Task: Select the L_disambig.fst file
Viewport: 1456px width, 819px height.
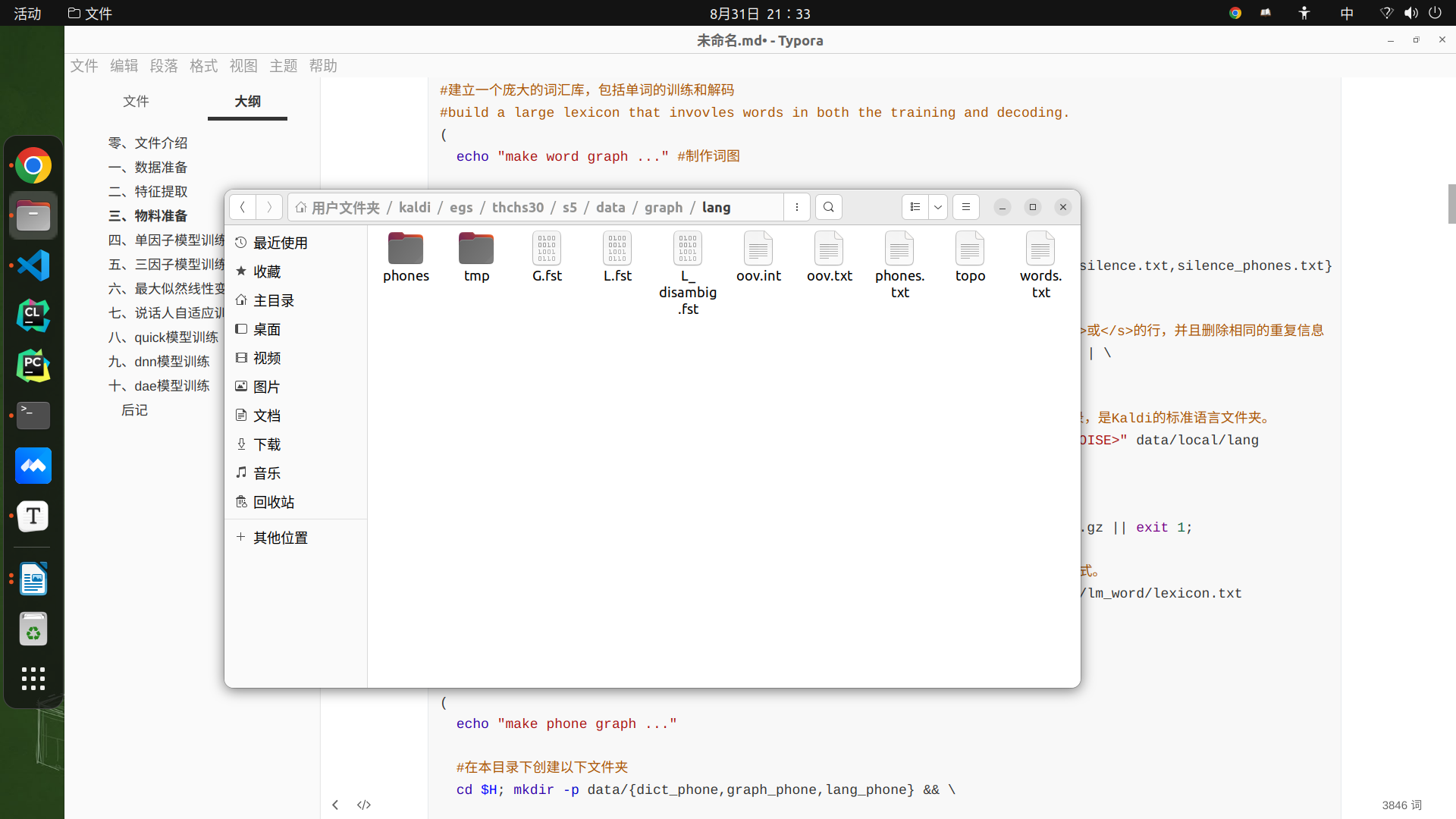Action: click(x=688, y=273)
